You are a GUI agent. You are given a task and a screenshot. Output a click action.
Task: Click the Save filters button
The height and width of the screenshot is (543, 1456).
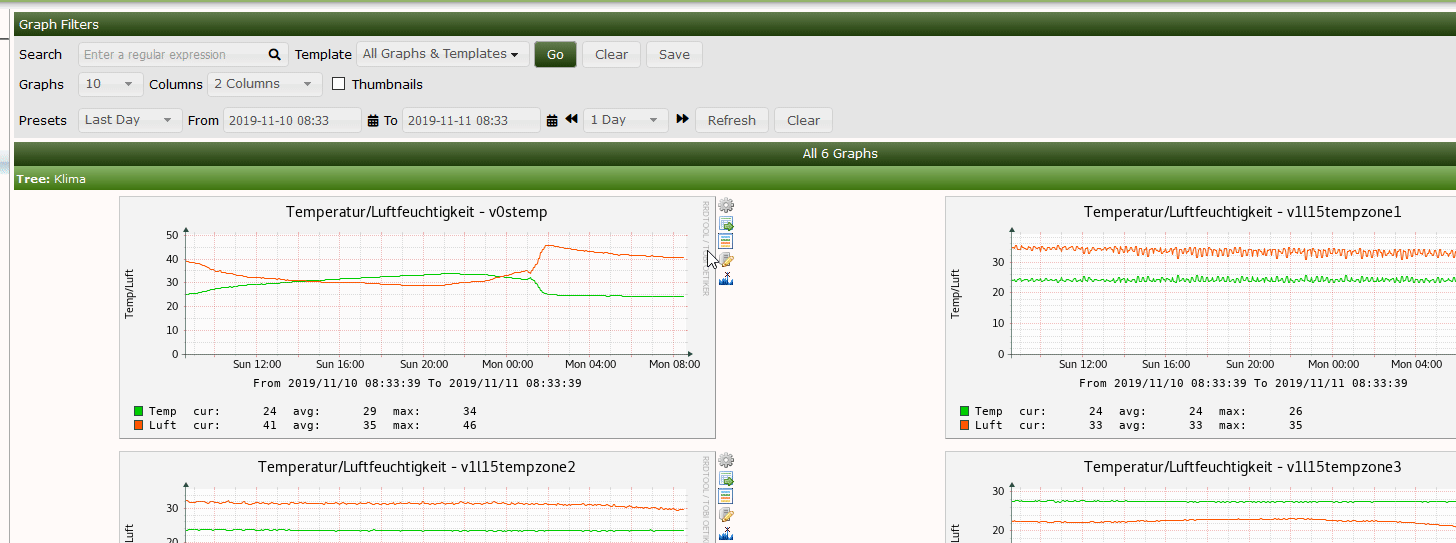pos(674,54)
